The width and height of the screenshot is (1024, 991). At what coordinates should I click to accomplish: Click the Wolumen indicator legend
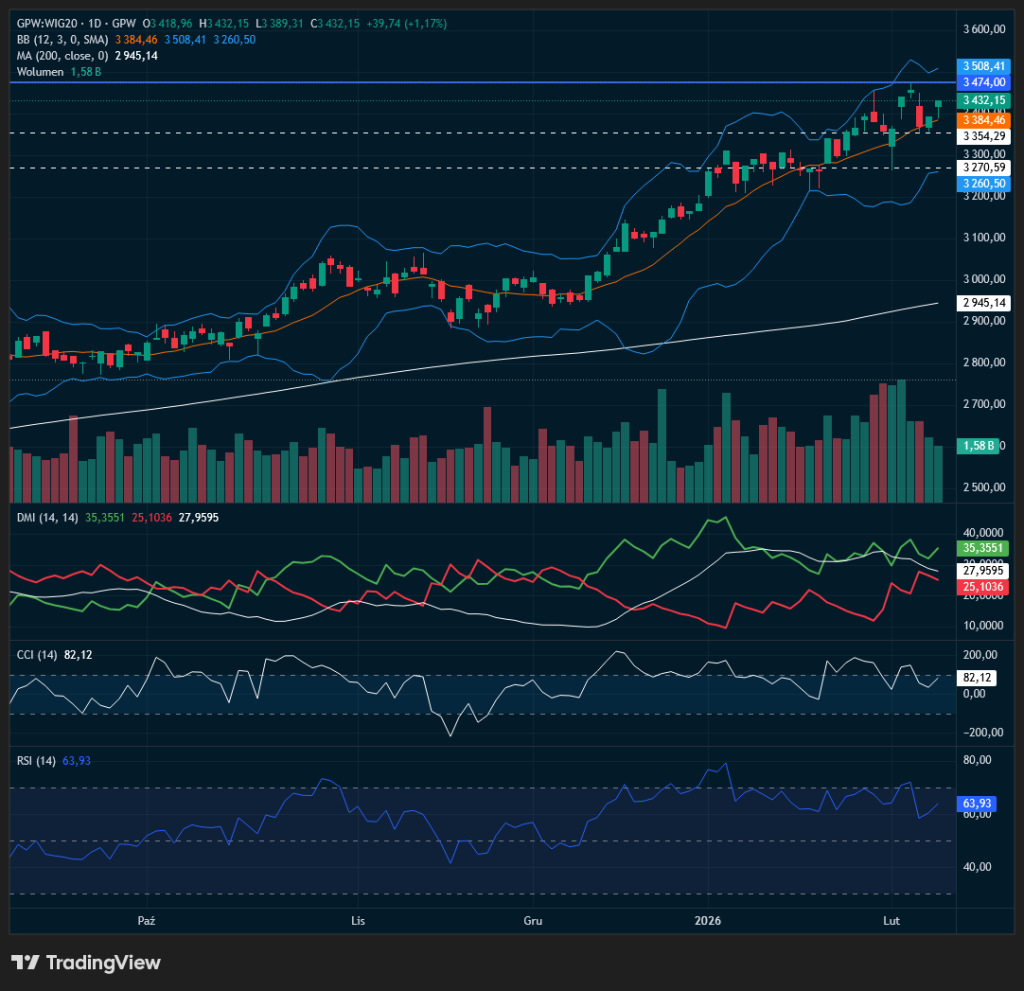[x=41, y=72]
